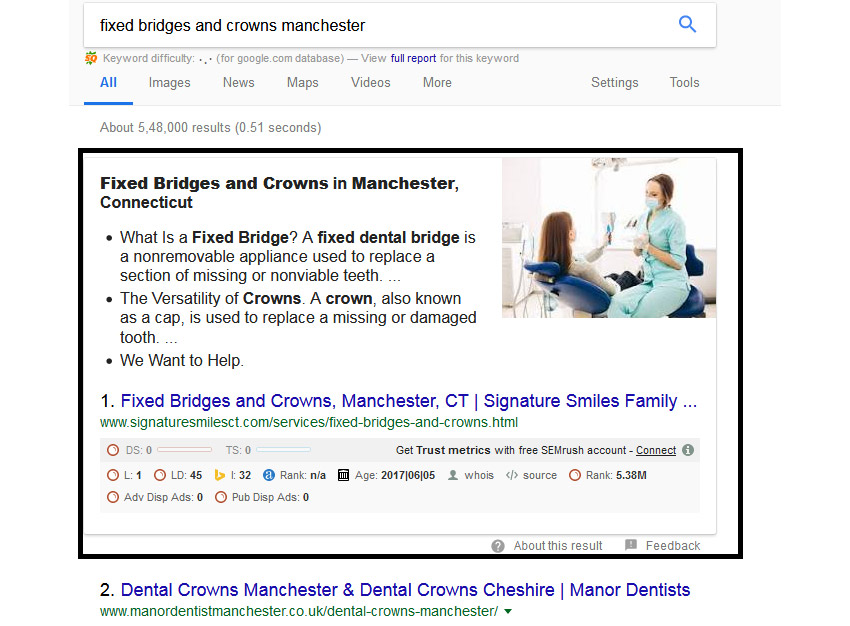This screenshot has width=850, height=626.
Task: Click the LD: 45 circle icon
Action: 160,475
